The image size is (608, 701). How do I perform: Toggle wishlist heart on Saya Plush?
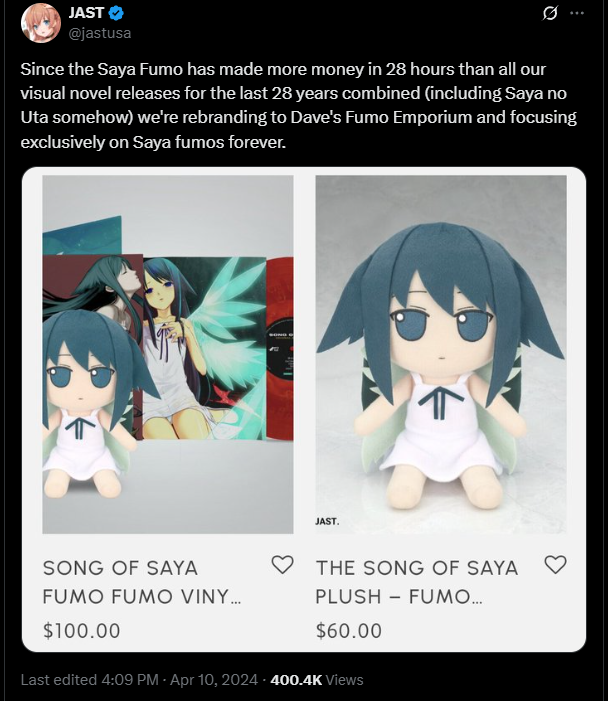pyautogui.click(x=556, y=565)
